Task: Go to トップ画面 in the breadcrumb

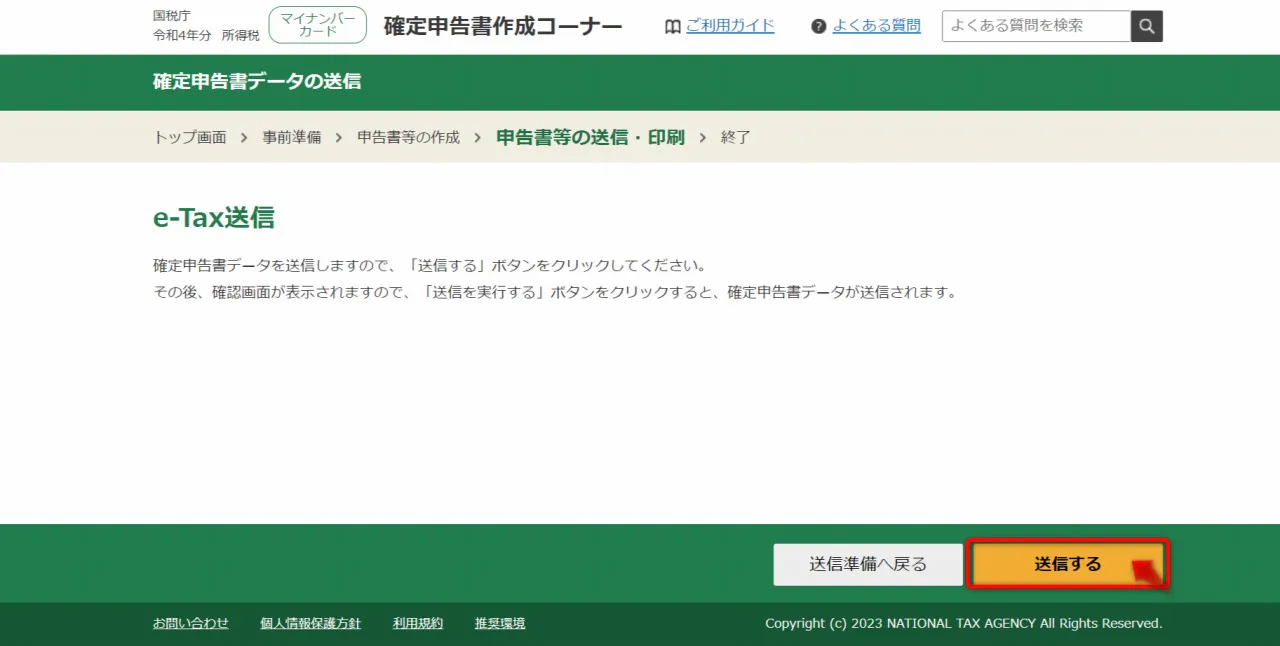Action: (x=190, y=137)
